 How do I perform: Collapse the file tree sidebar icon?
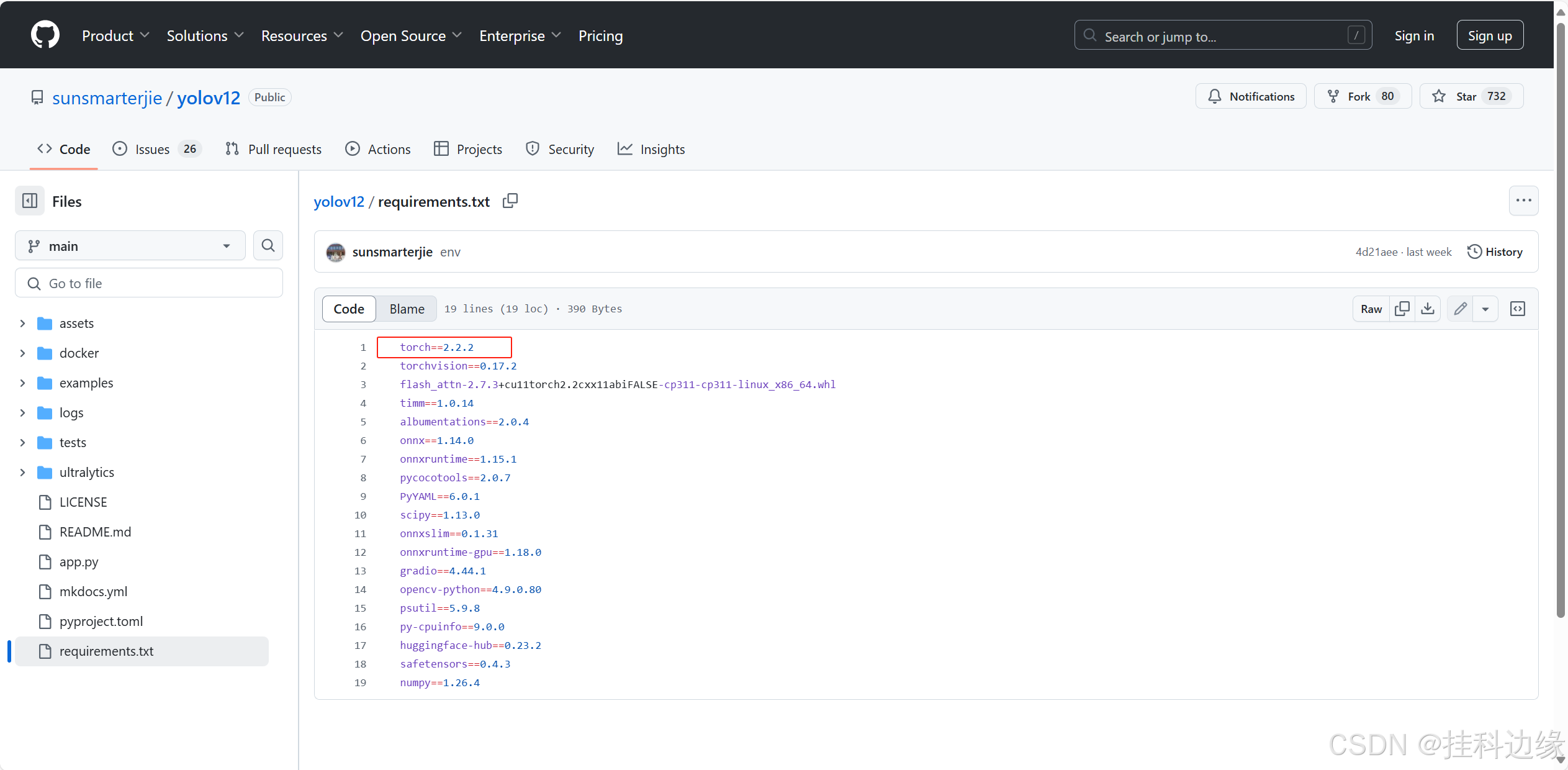(x=30, y=201)
